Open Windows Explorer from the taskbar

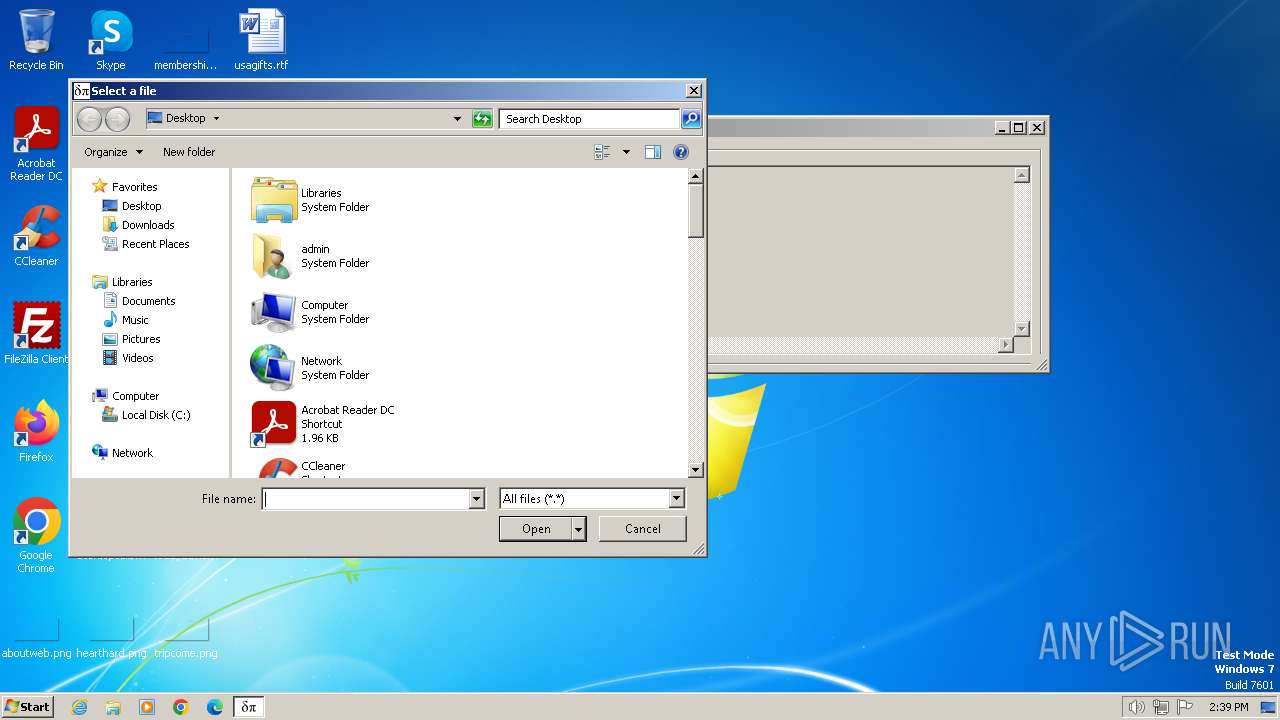pos(113,707)
